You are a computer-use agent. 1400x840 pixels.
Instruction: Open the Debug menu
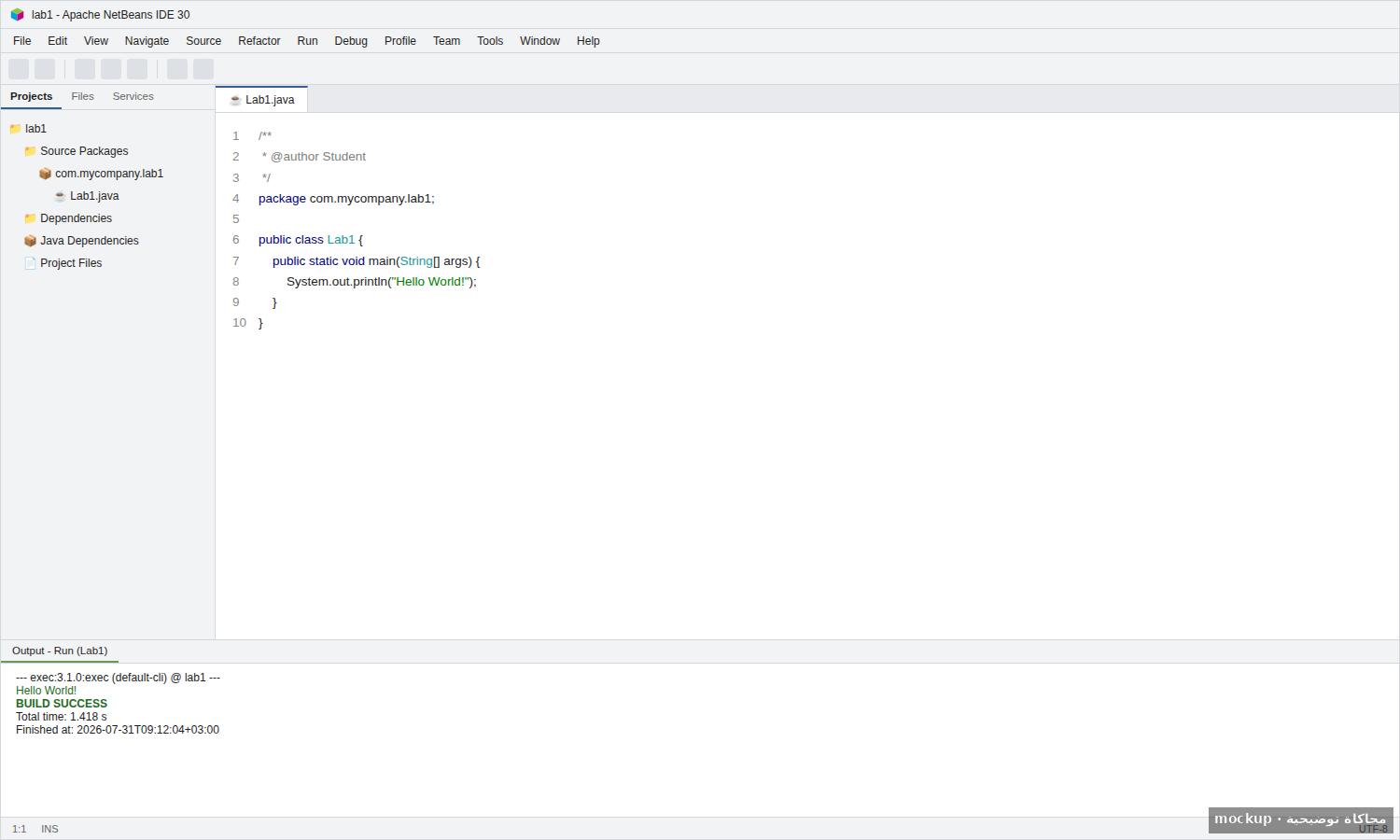(x=351, y=41)
